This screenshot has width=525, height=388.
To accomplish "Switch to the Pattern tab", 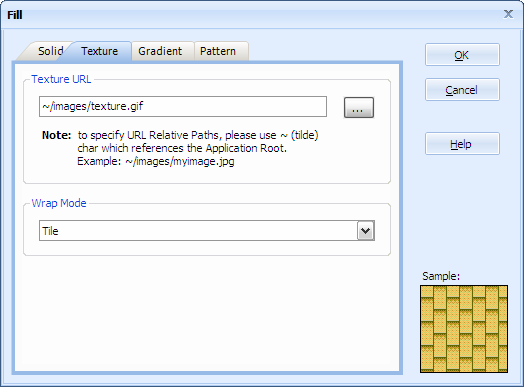I will click(218, 51).
